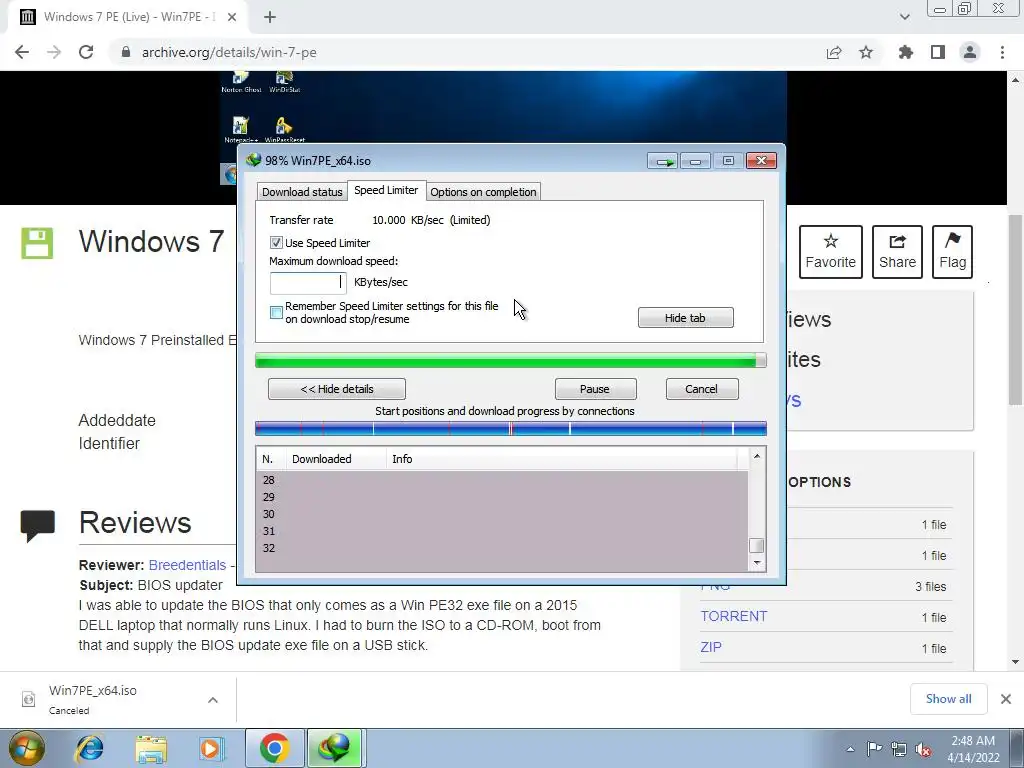Click the Hide details button
Image resolution: width=1024 pixels, height=768 pixels.
tap(337, 389)
